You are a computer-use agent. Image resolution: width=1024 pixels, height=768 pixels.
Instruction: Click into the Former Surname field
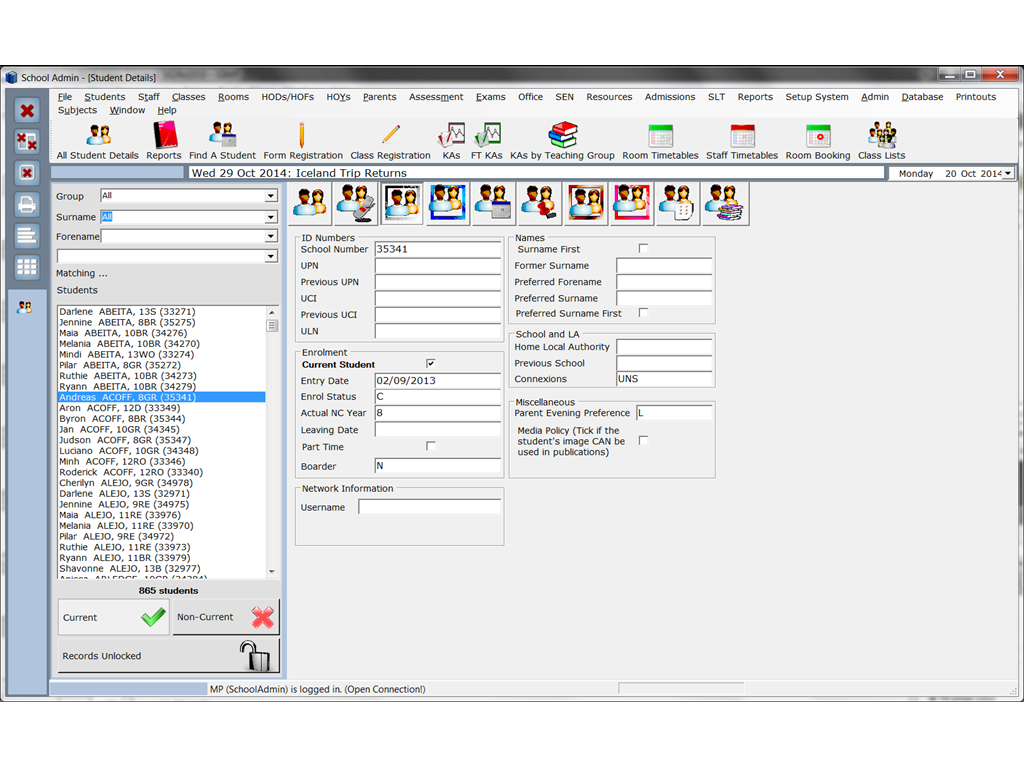664,266
